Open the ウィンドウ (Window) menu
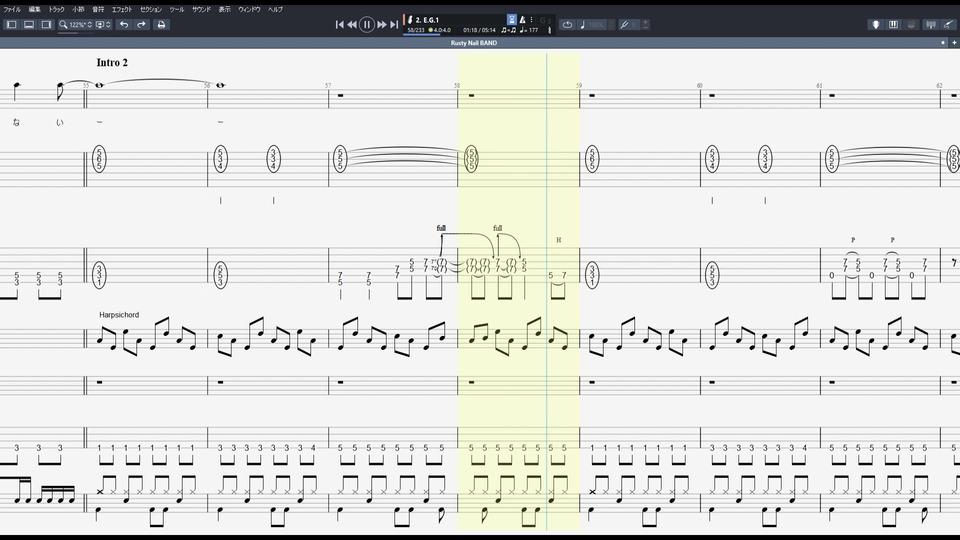960x540 pixels. [x=249, y=9]
